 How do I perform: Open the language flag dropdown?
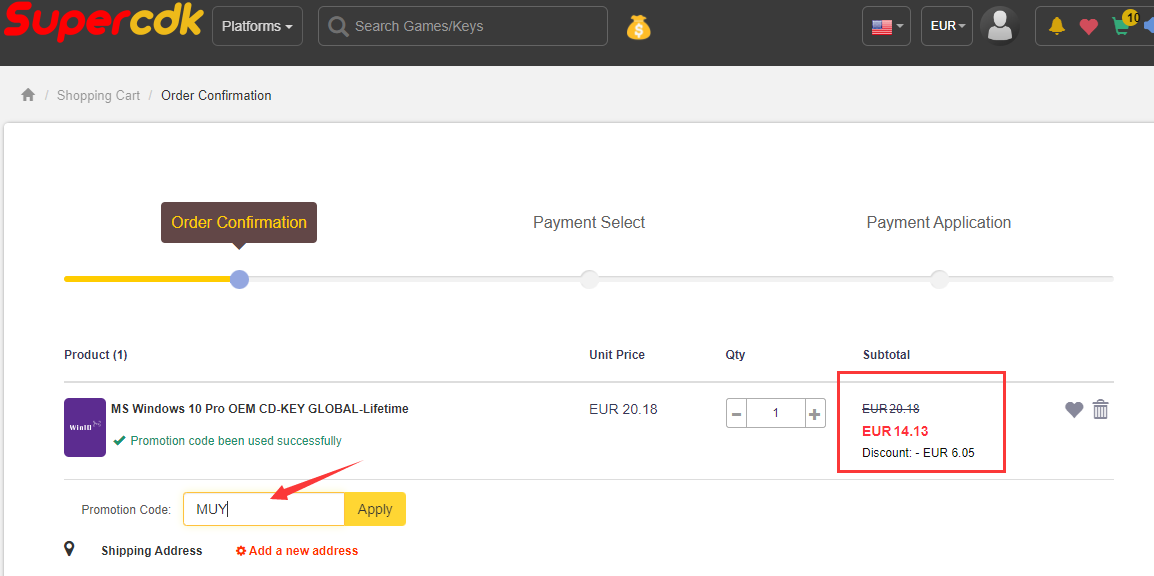click(886, 27)
